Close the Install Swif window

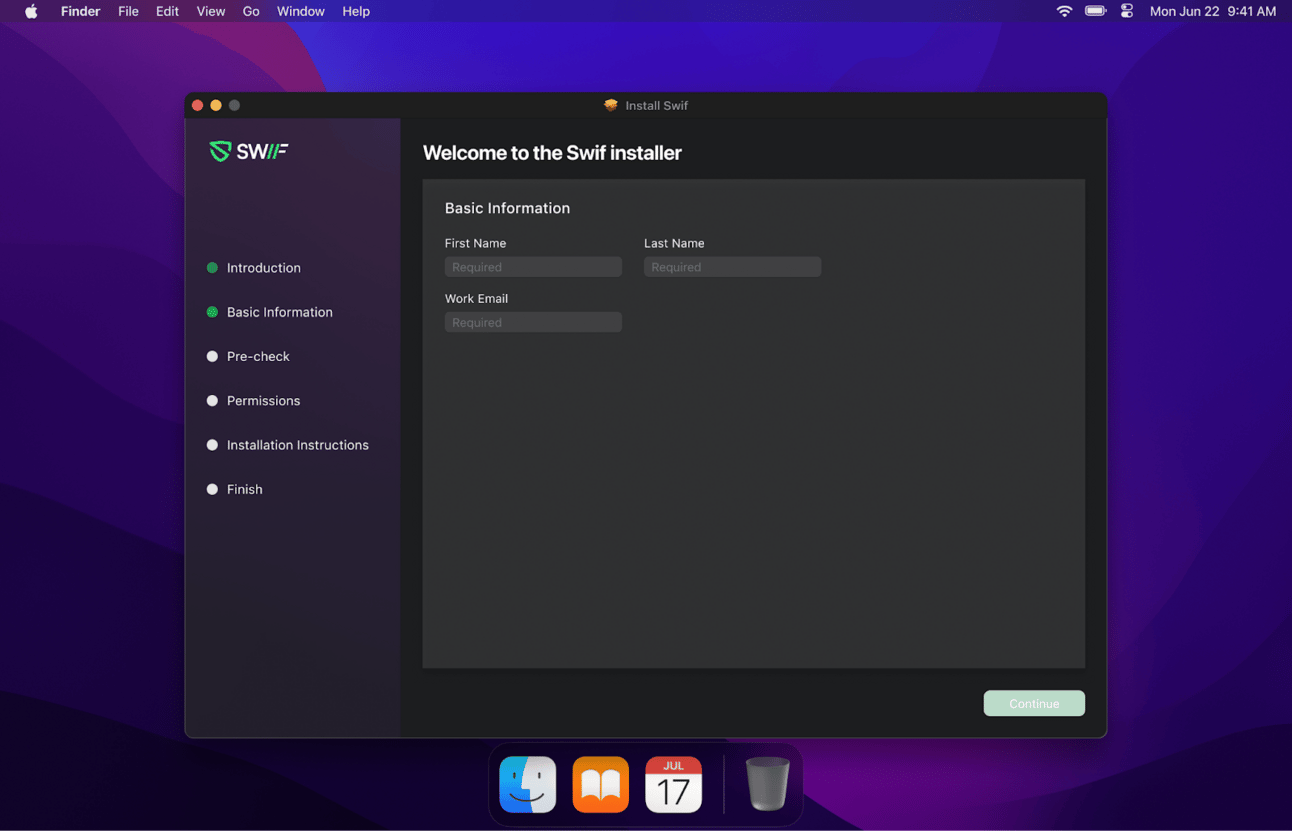point(198,105)
